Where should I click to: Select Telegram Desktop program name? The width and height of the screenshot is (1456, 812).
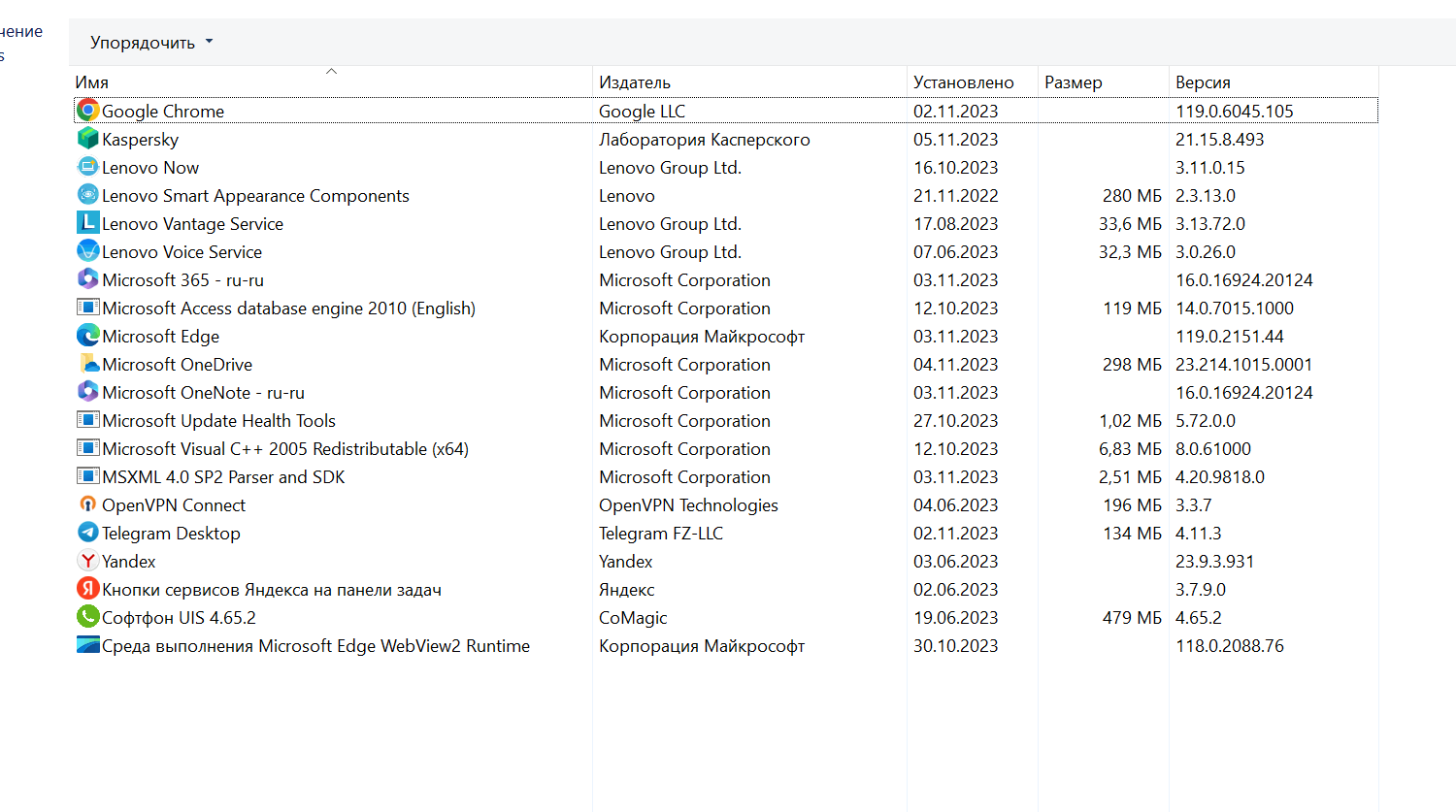coord(171,534)
